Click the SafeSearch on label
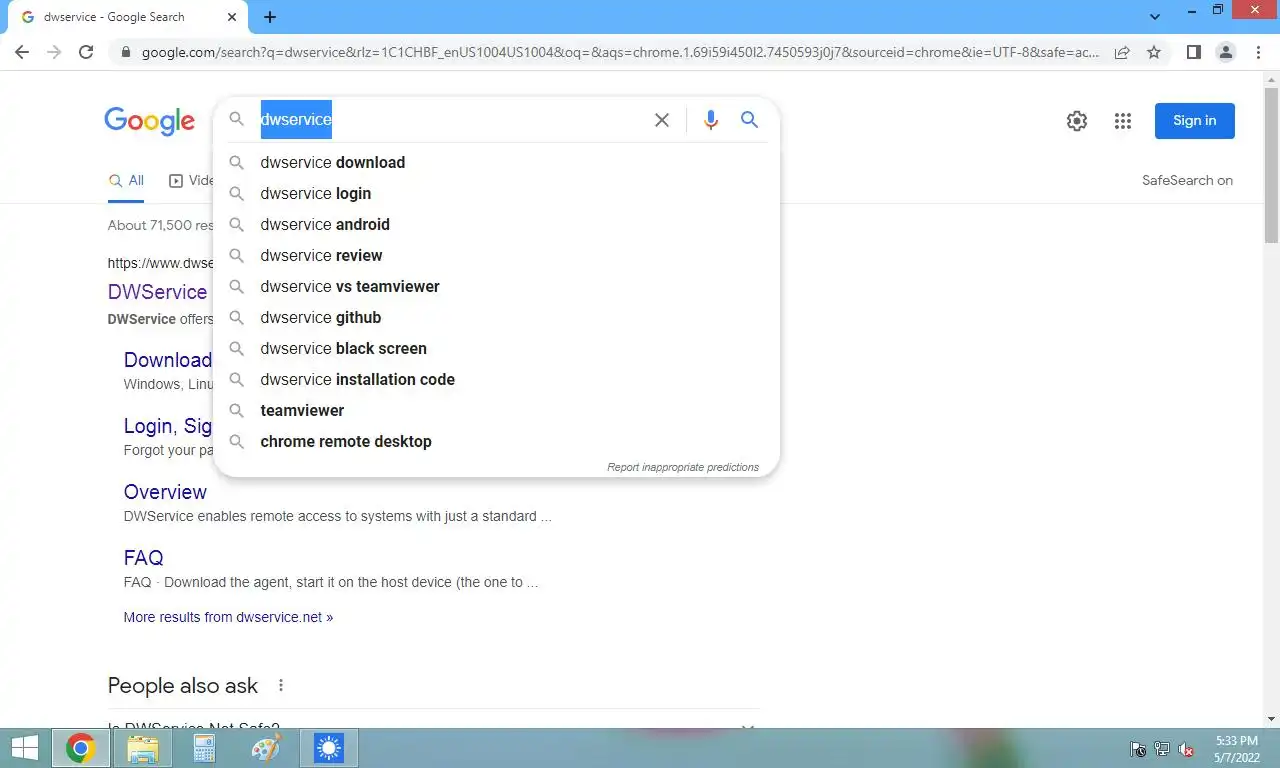 click(1187, 181)
